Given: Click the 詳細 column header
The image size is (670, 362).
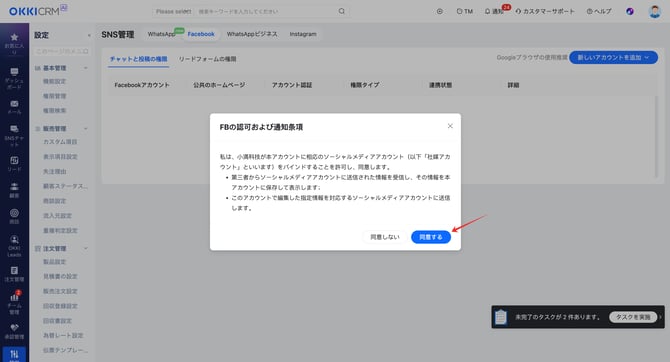Looking at the screenshot, I should 513,85.
